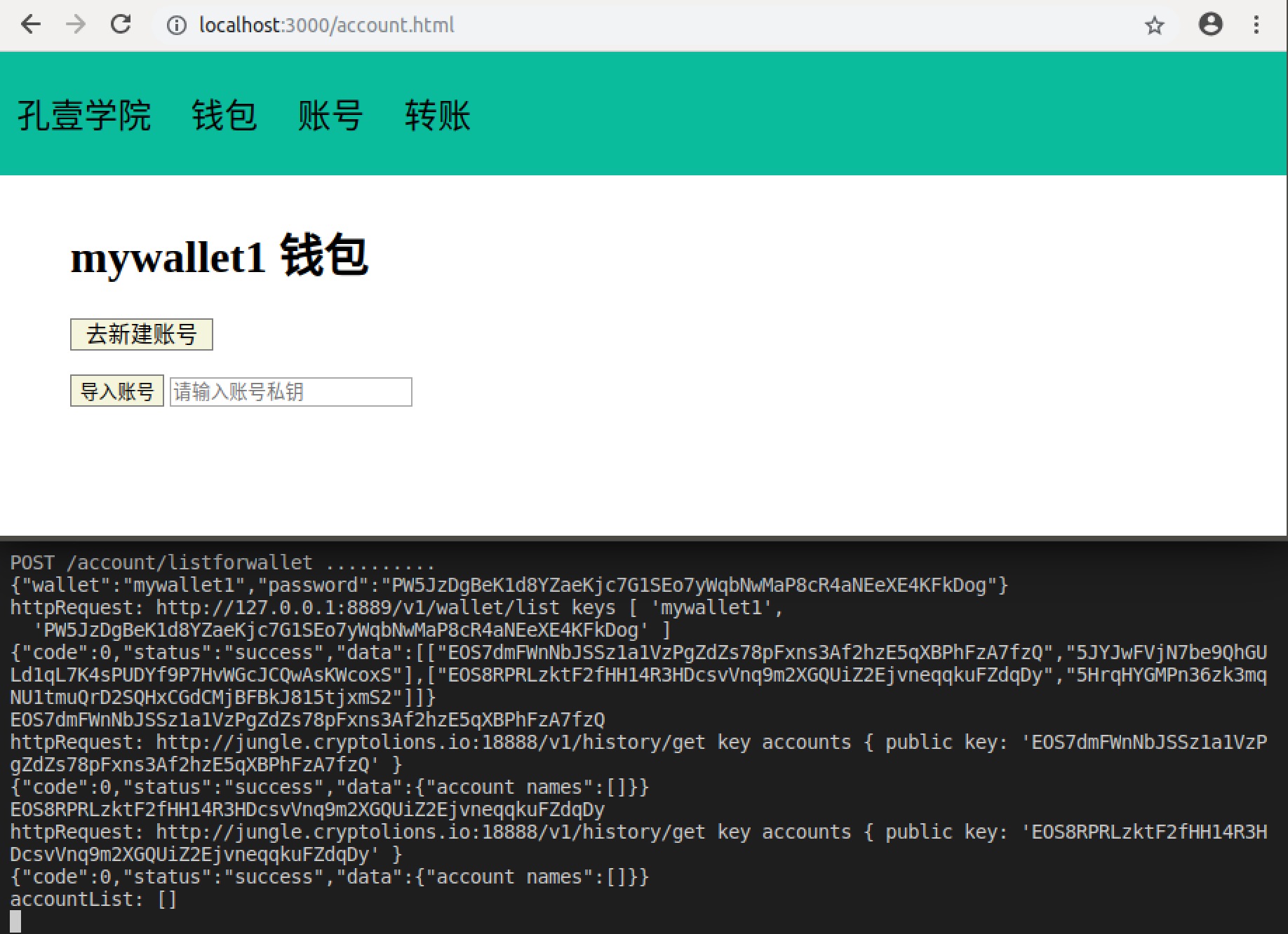This screenshot has width=1288, height=934.
Task: Open the 孔壹学院 home link
Action: [x=84, y=115]
